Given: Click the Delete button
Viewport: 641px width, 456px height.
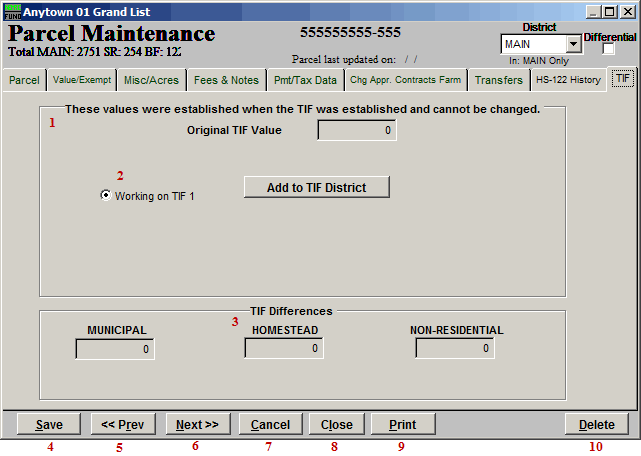Looking at the screenshot, I should pos(596,425).
